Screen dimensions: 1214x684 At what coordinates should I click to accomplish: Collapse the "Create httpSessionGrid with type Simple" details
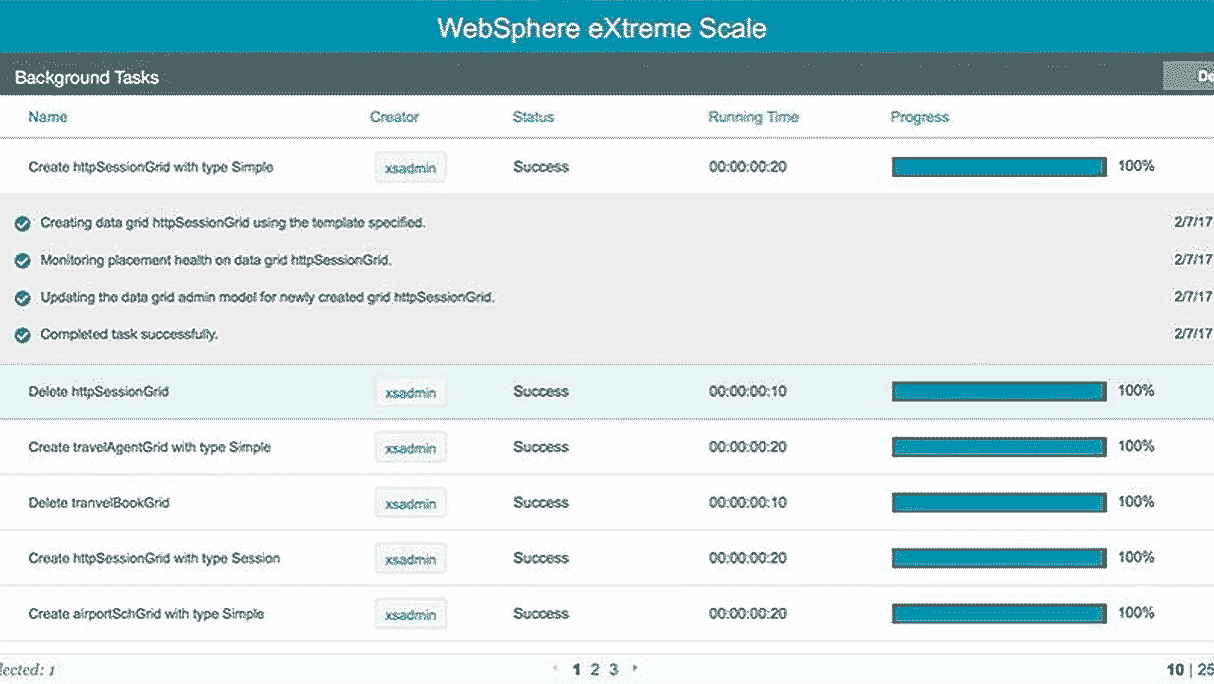click(150, 167)
